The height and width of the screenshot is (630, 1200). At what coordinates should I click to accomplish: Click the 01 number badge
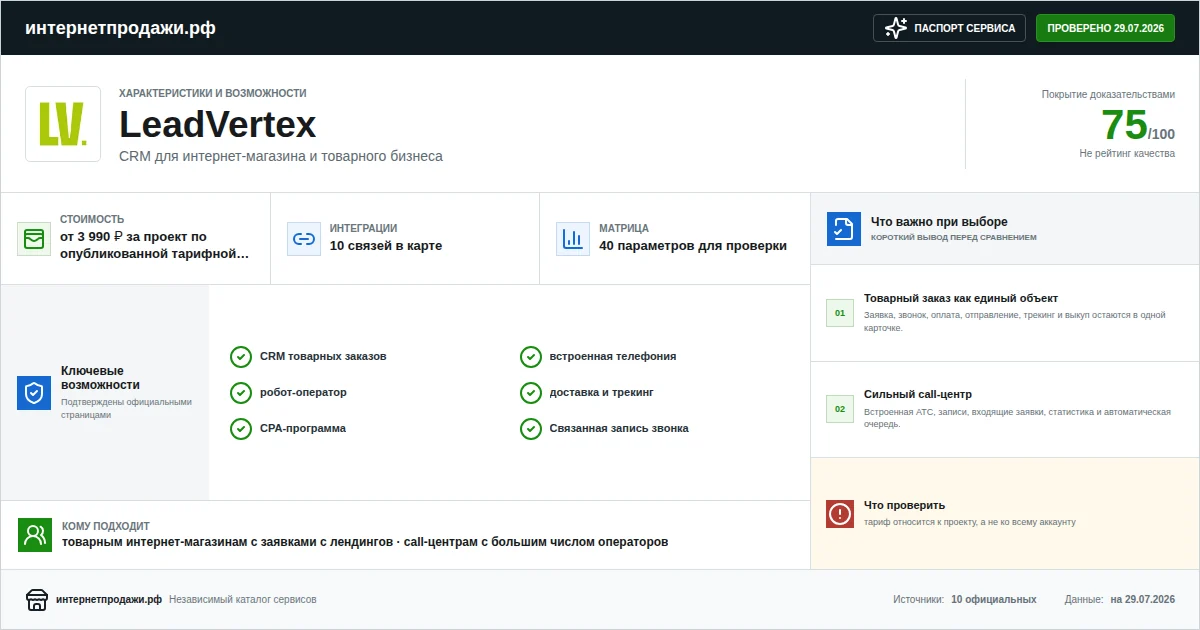click(840, 313)
